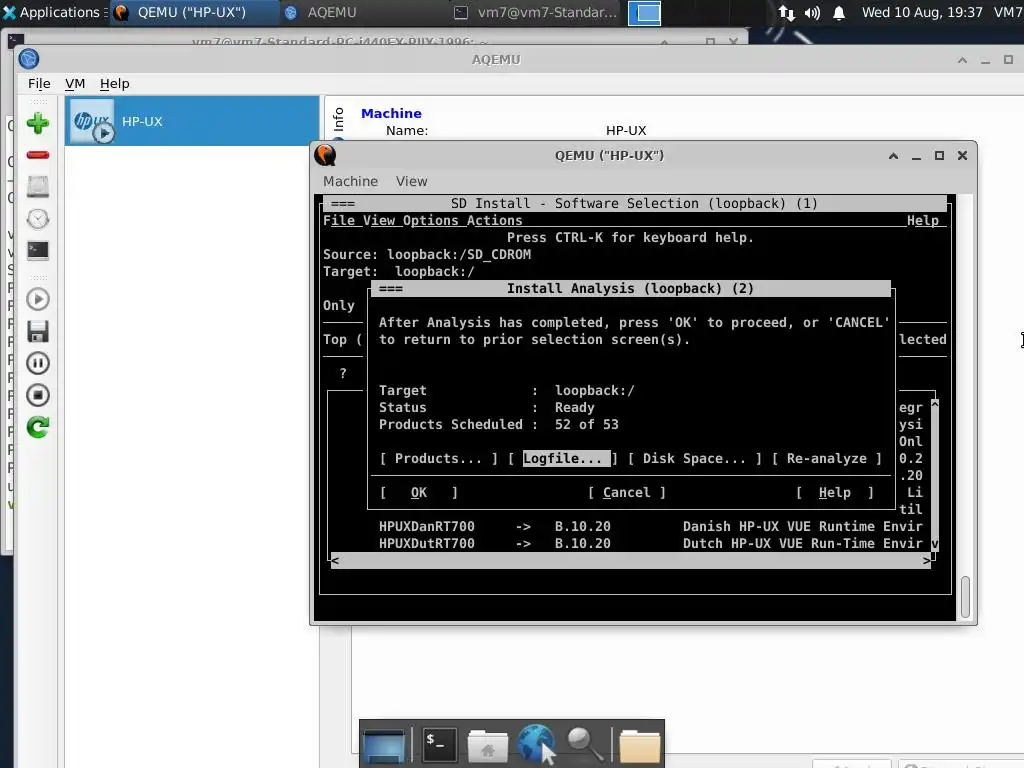Image resolution: width=1024 pixels, height=768 pixels.
Task: Switch to vm7 terminal taskbar entry
Action: click(536, 12)
